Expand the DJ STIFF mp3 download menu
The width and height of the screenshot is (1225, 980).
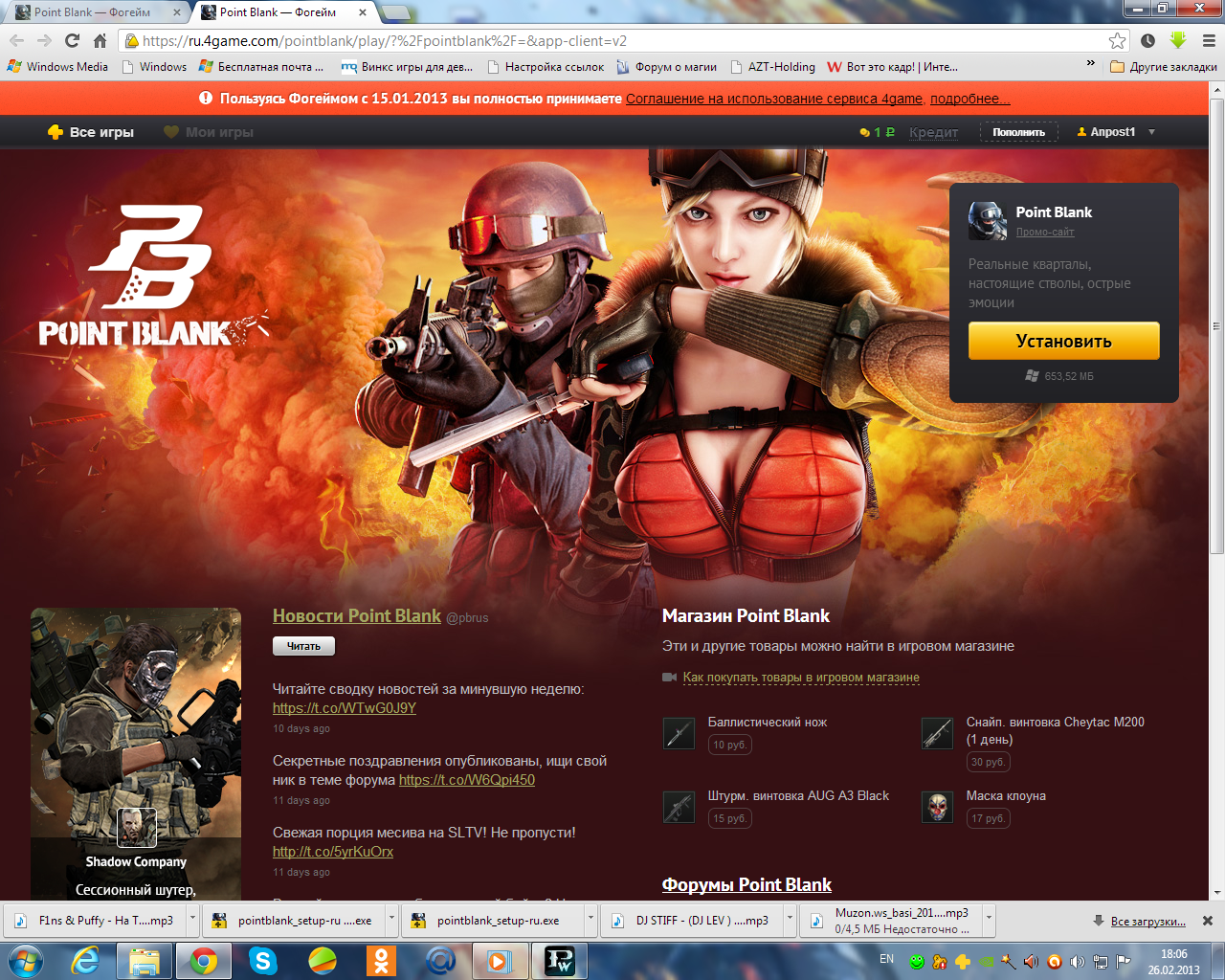pos(790,921)
